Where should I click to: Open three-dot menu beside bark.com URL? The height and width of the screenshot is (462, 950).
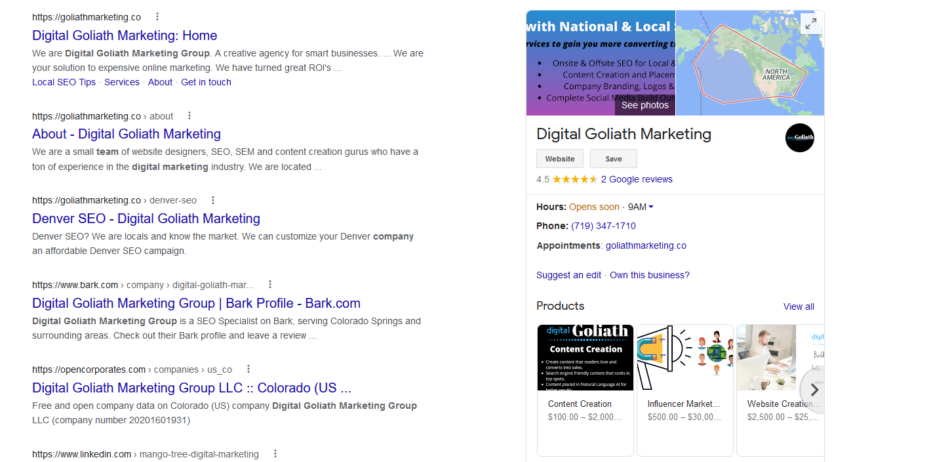(270, 284)
